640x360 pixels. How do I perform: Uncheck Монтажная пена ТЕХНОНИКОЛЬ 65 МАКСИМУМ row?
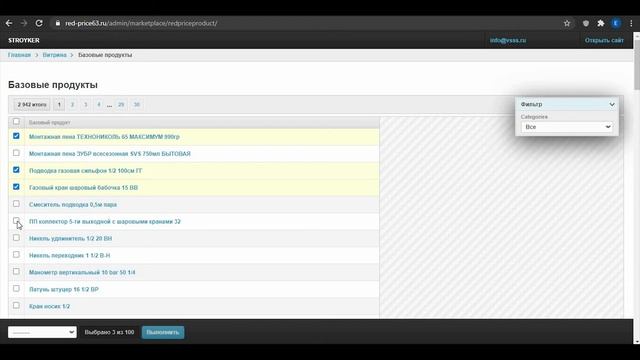pyautogui.click(x=16, y=136)
